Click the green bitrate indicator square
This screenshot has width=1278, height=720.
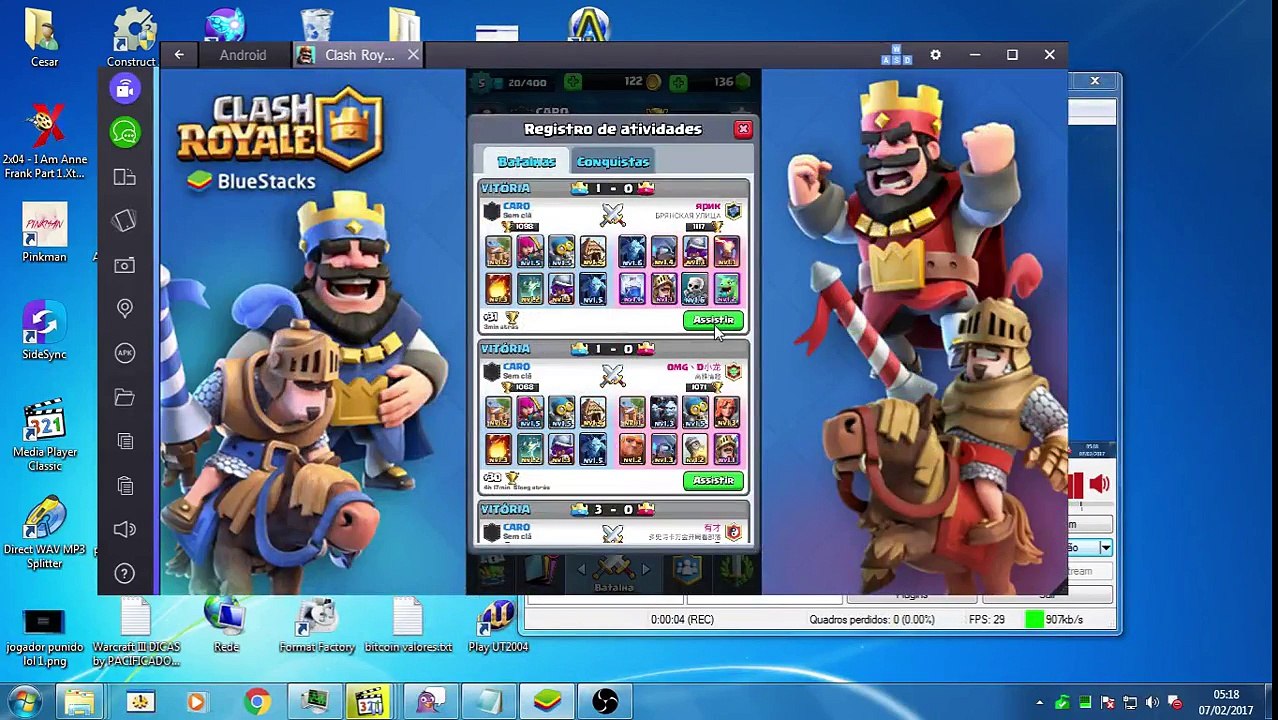pos(1034,620)
